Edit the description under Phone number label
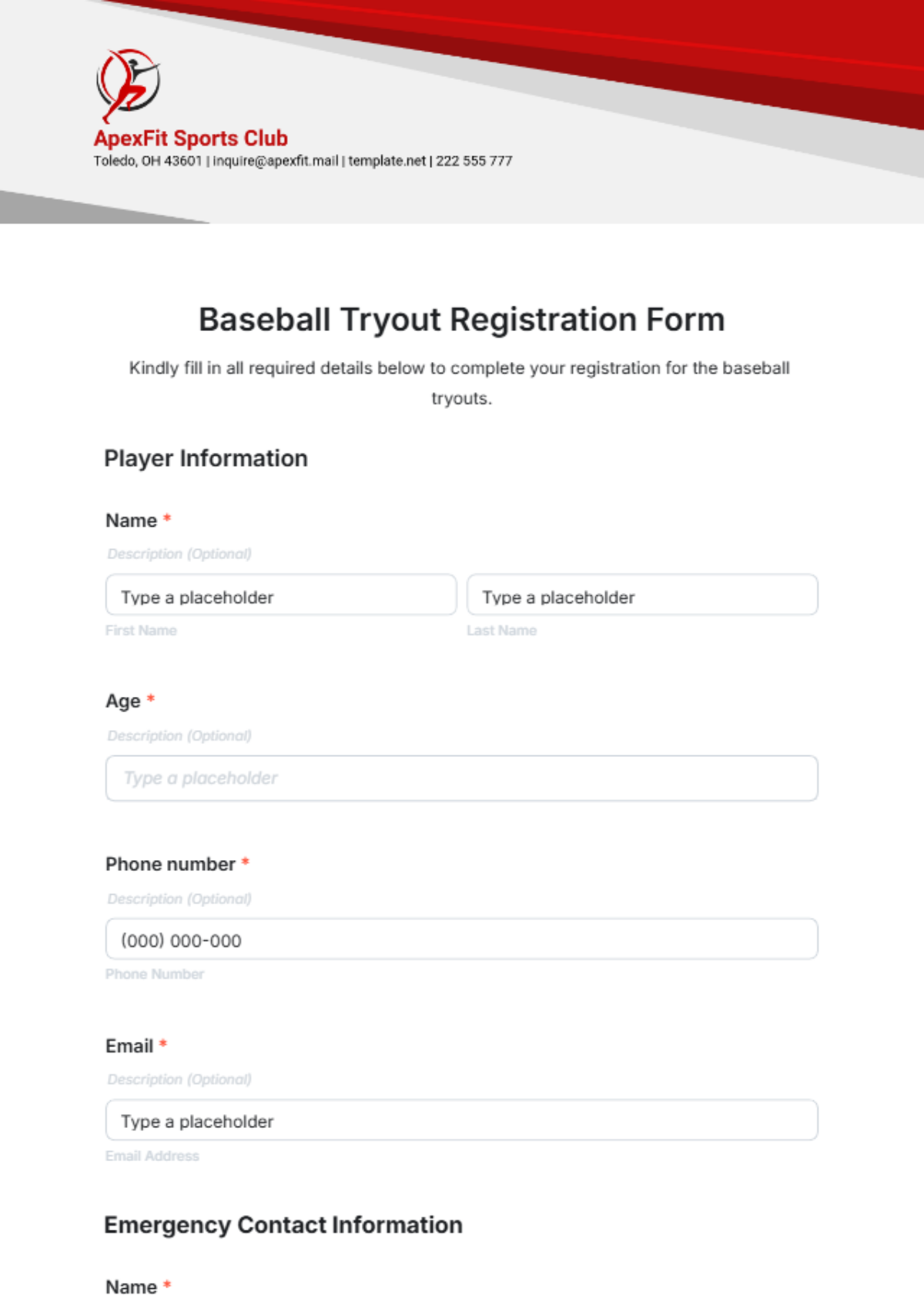The image size is (924, 1309). 179,899
